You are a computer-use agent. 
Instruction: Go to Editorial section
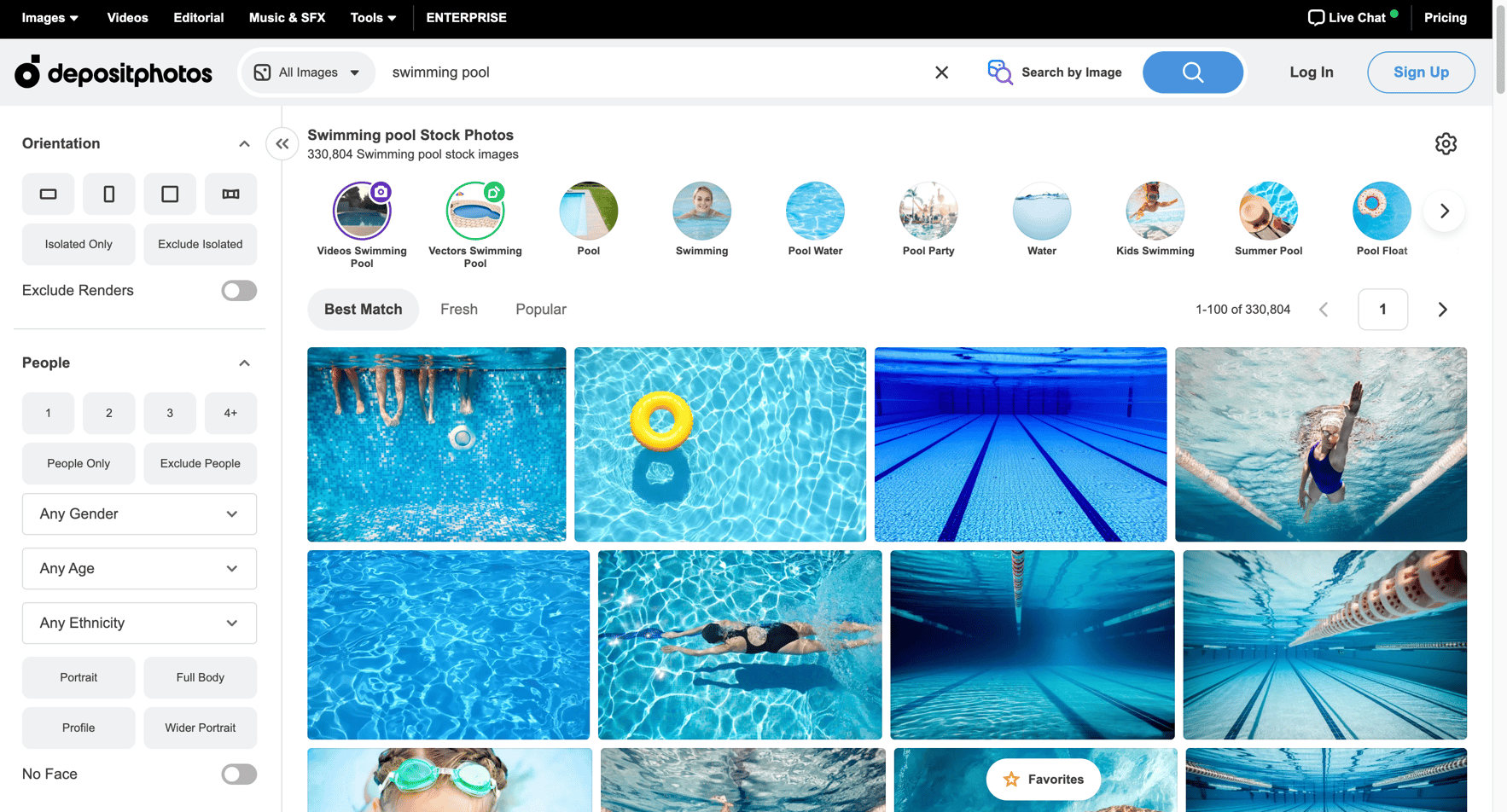click(x=199, y=17)
